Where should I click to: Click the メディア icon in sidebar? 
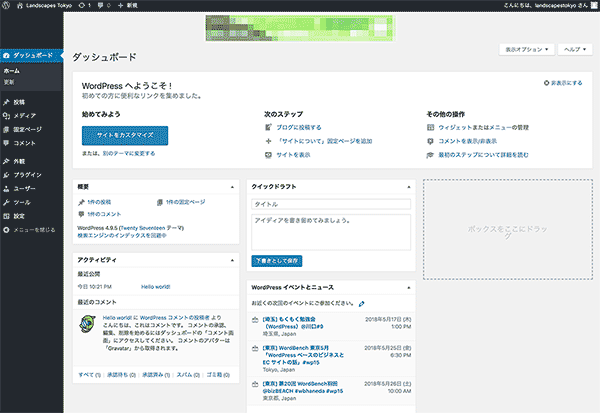(x=6, y=116)
